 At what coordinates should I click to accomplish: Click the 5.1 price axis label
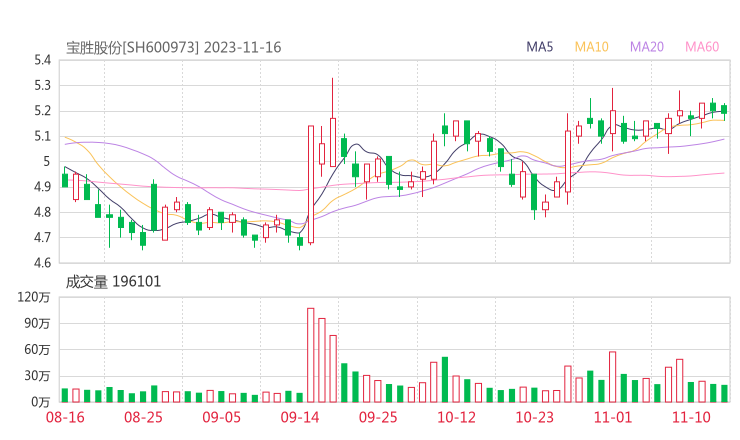[42, 136]
